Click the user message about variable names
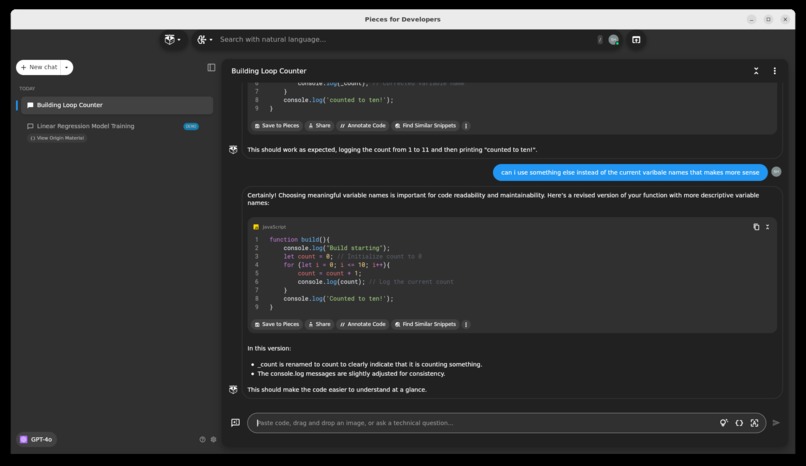 (x=630, y=173)
